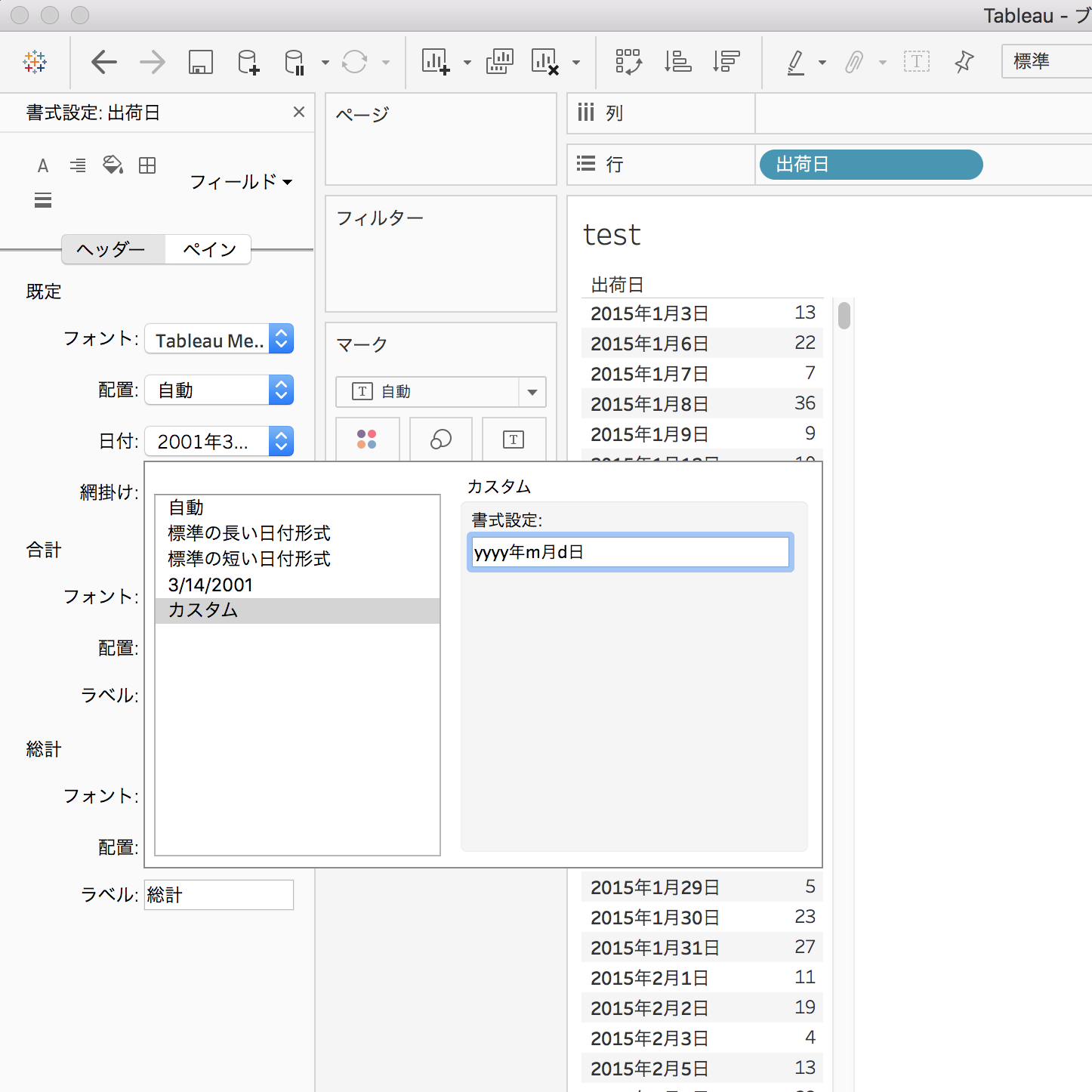Open the フィールド dropdown
This screenshot has width=1092, height=1092.
(x=240, y=182)
